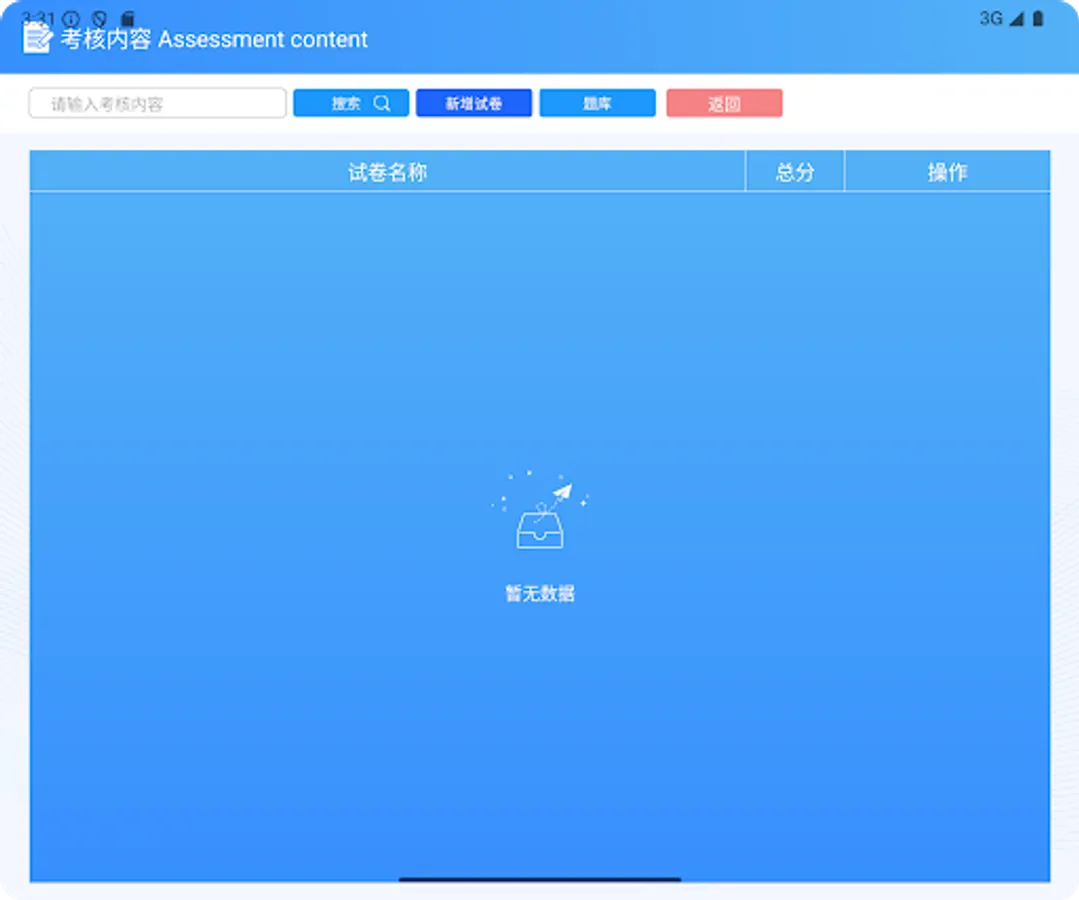Image resolution: width=1079 pixels, height=900 pixels.
Task: Select the 试卷名称 column header
Action: [x=387, y=171]
